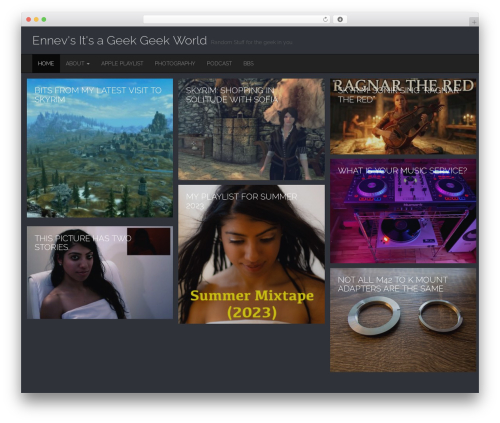Open the Skyrim Shopping in Solitude with Sofia post
The image size is (500, 423).
[x=251, y=129]
